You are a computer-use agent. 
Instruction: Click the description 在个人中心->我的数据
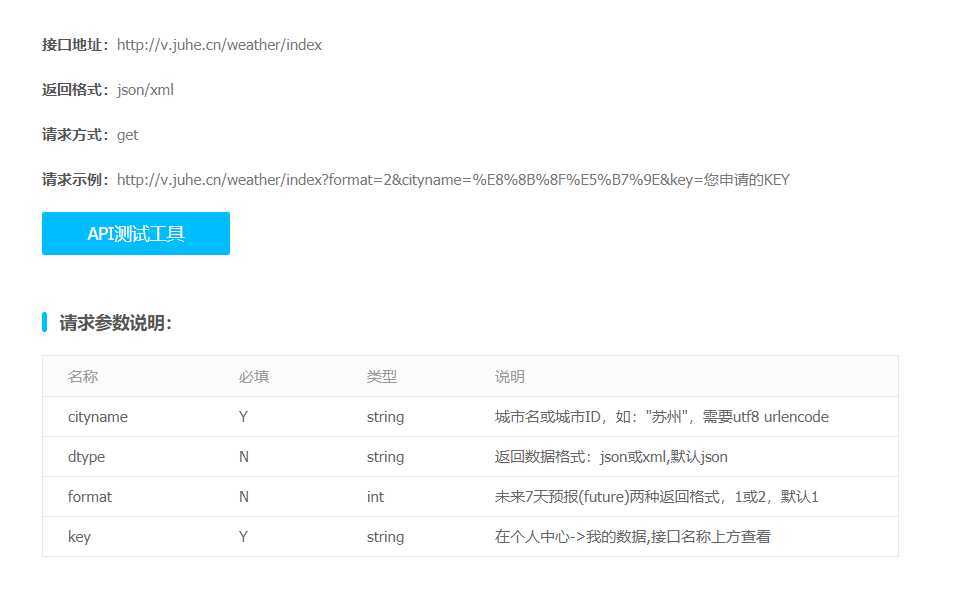[633, 537]
